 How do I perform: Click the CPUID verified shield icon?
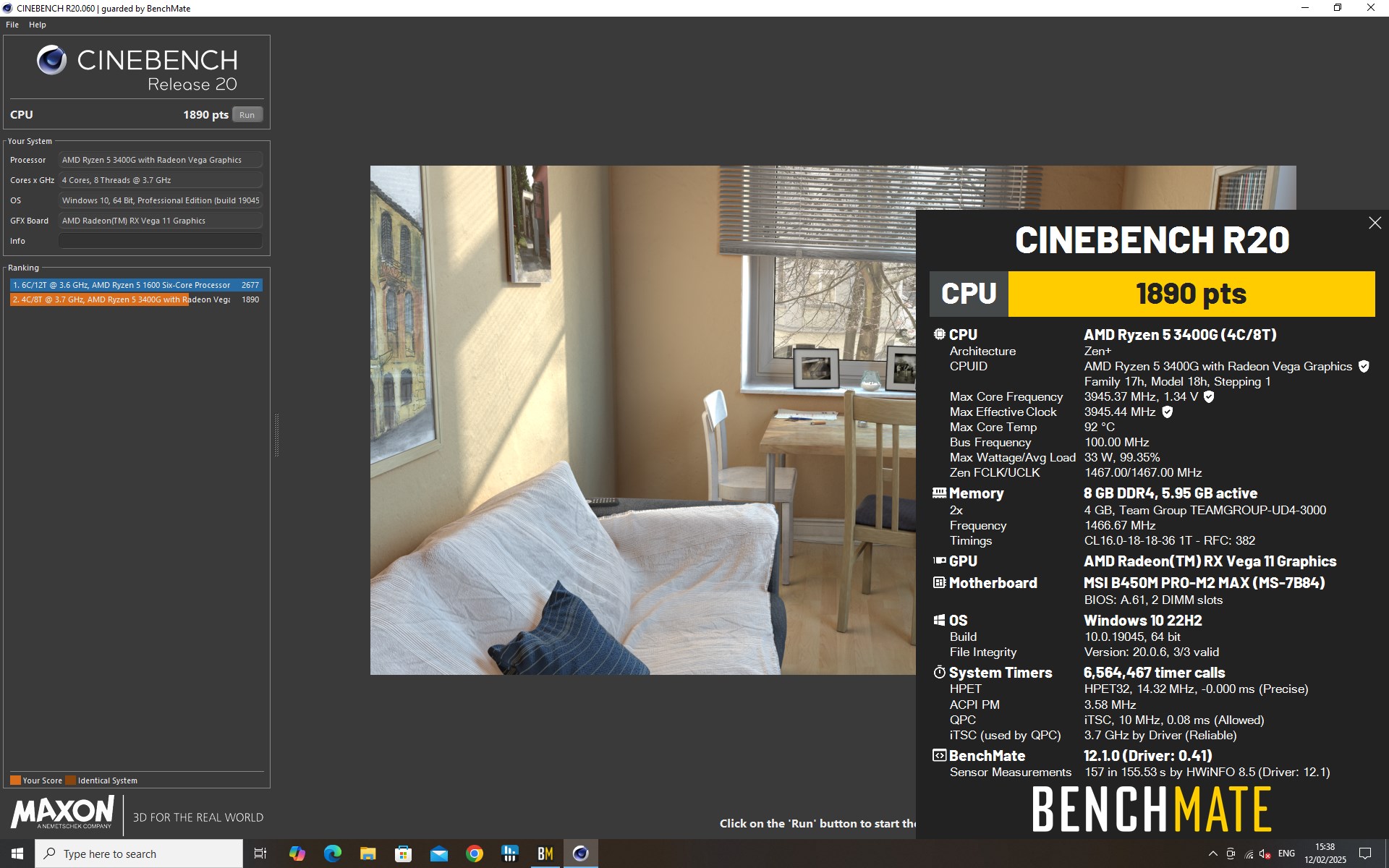pyautogui.click(x=1364, y=366)
